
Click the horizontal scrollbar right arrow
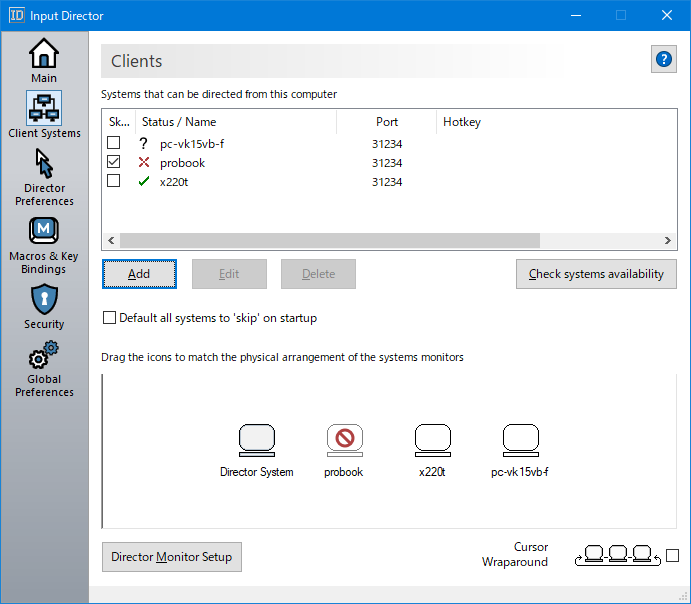tap(670, 241)
